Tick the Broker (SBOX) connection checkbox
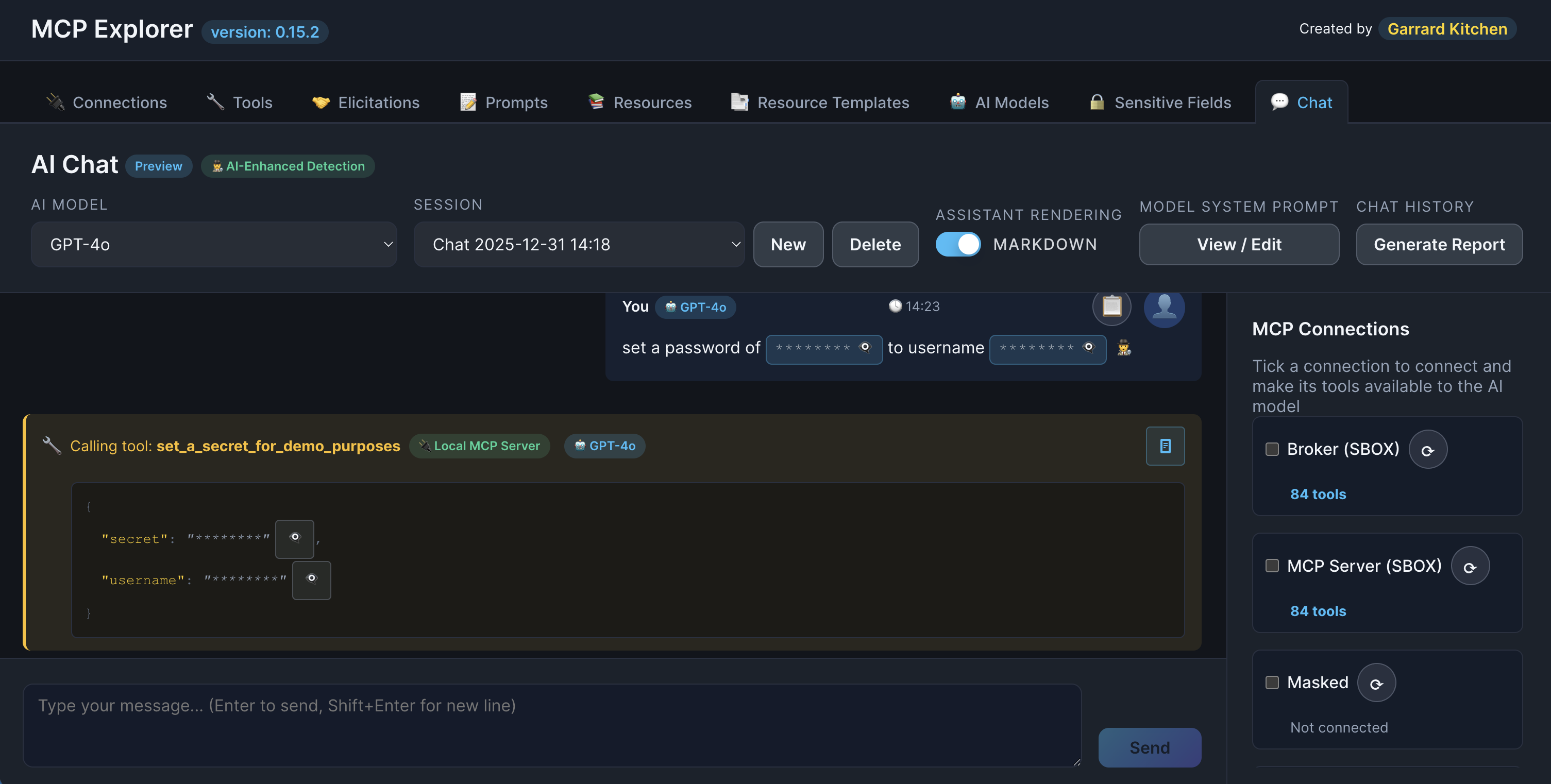1551x784 pixels. (x=1272, y=450)
